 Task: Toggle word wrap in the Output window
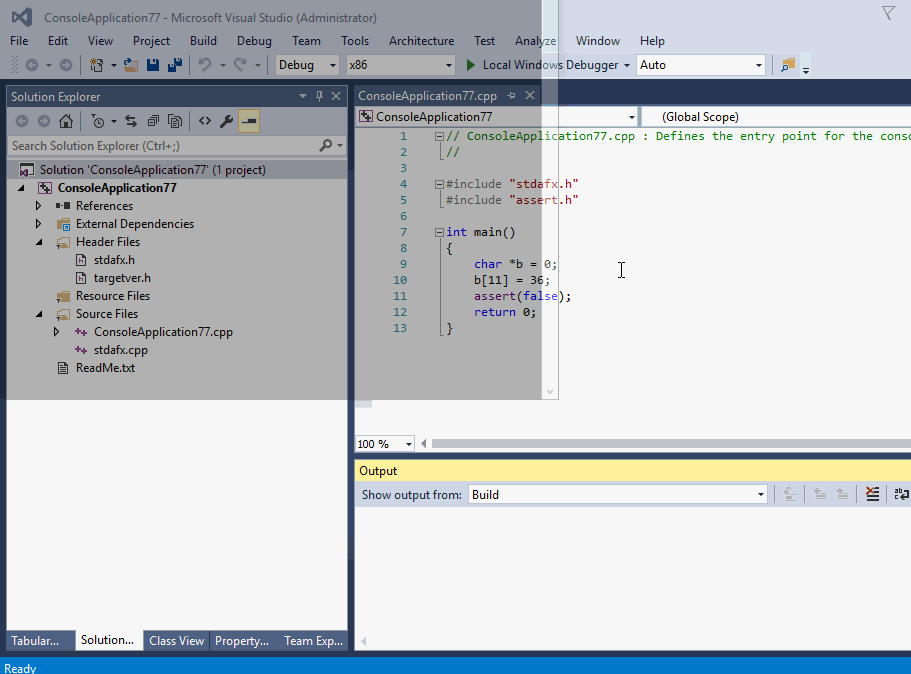click(901, 494)
